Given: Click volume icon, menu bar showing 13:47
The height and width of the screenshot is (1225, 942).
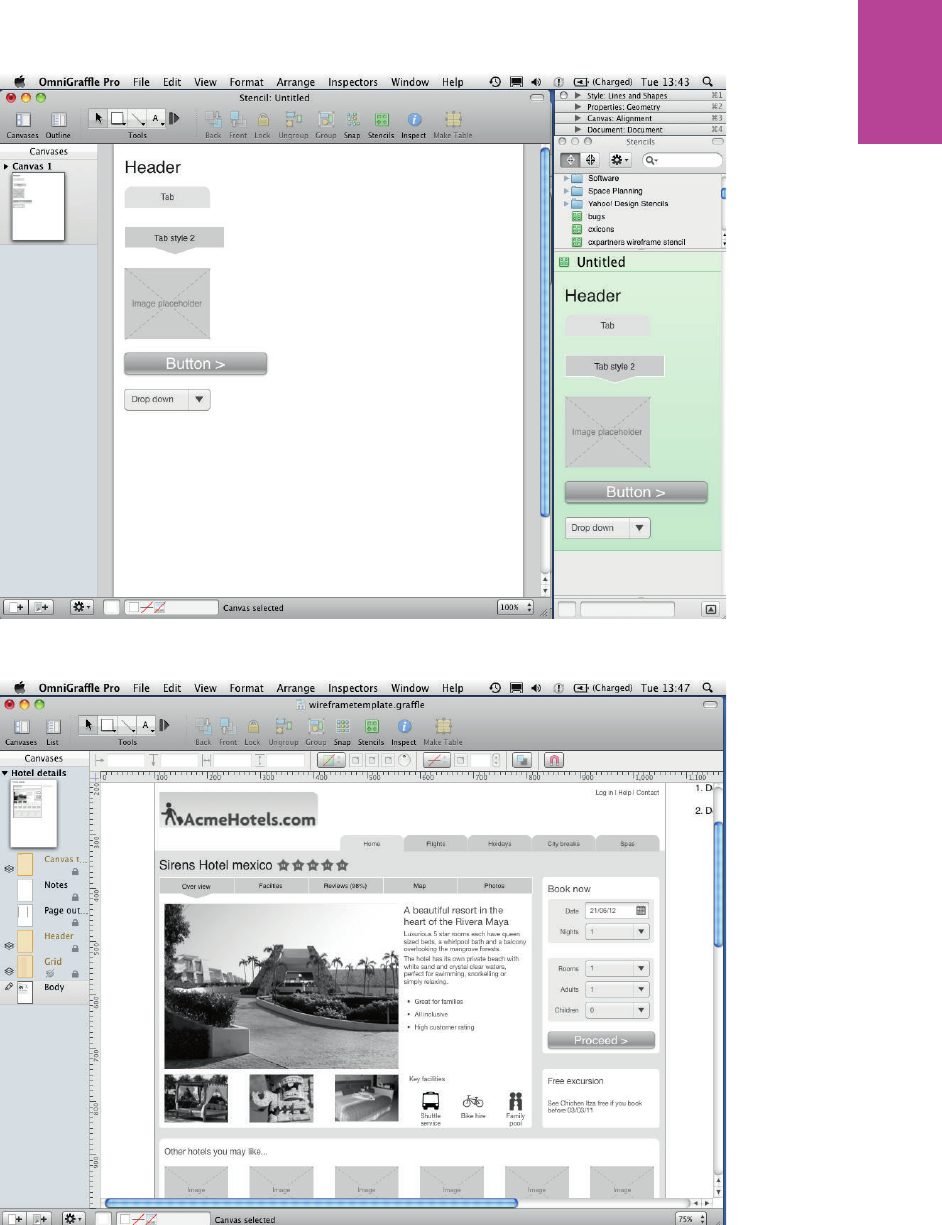Looking at the screenshot, I should pos(538,688).
